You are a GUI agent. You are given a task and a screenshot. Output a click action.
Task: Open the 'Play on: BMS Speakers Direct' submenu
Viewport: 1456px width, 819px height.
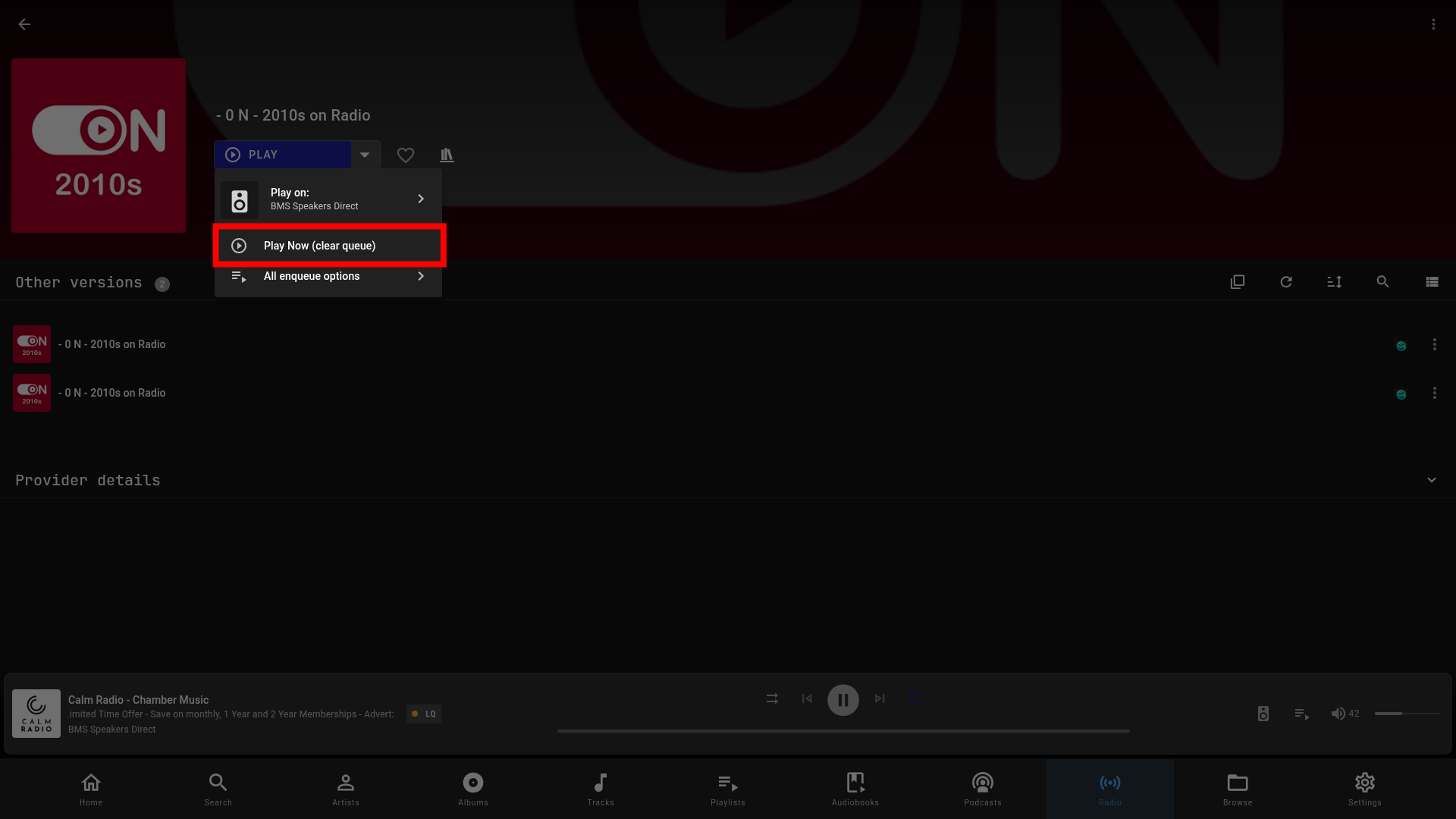click(x=328, y=199)
